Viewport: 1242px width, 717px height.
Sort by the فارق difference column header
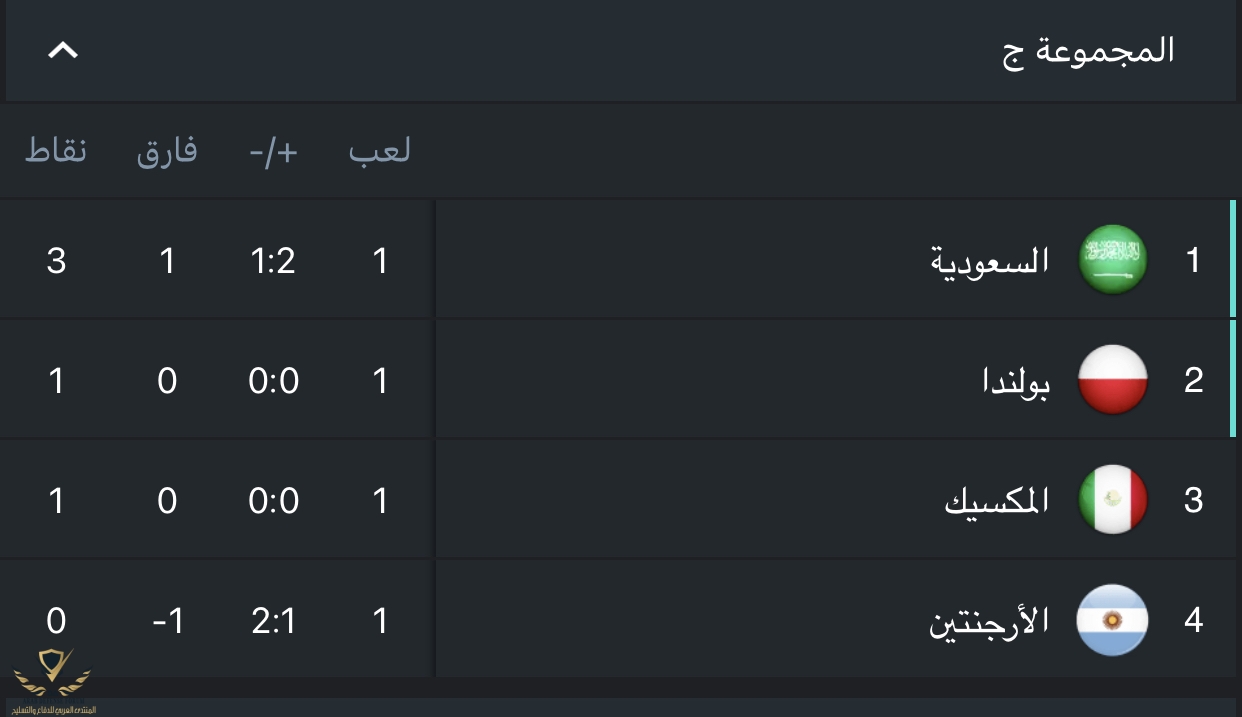point(167,151)
